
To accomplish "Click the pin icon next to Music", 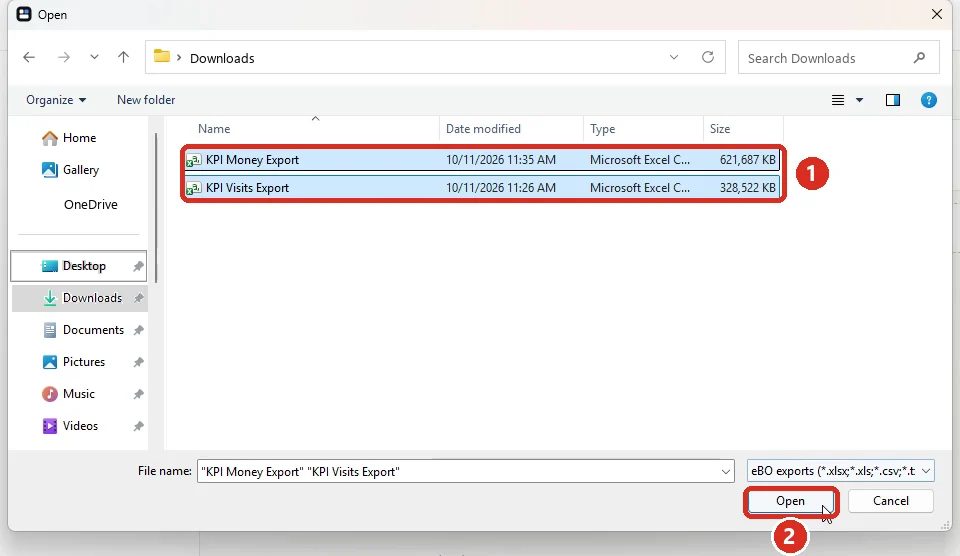I will click(x=138, y=394).
